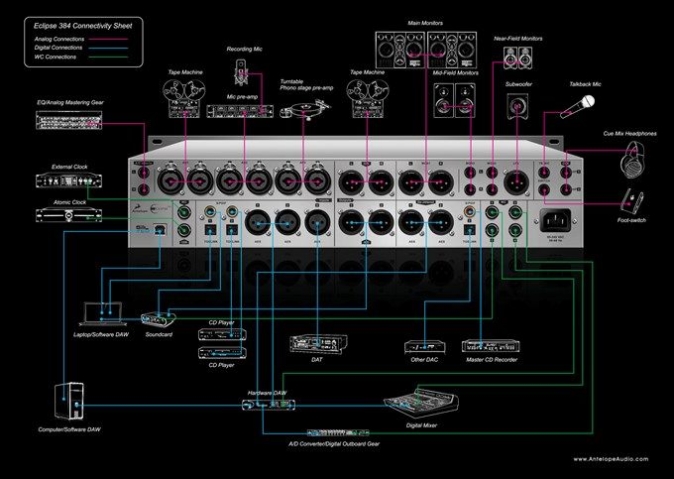This screenshot has height=479, width=674.
Task: Select the Atomic Clock unit
Action: tap(69, 215)
